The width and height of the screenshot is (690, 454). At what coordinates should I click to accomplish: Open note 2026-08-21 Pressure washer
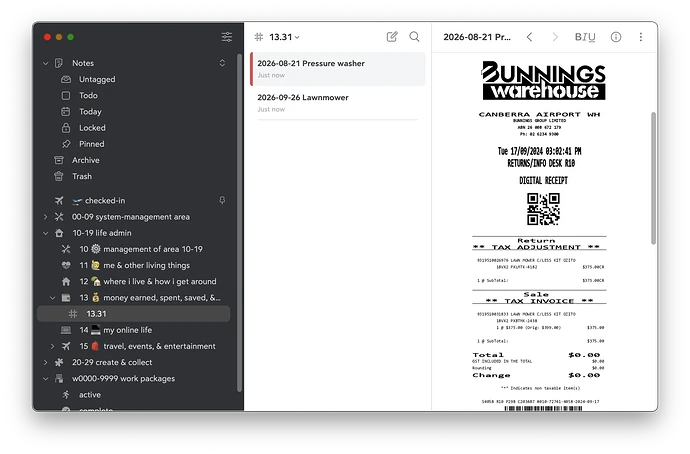pos(338,69)
